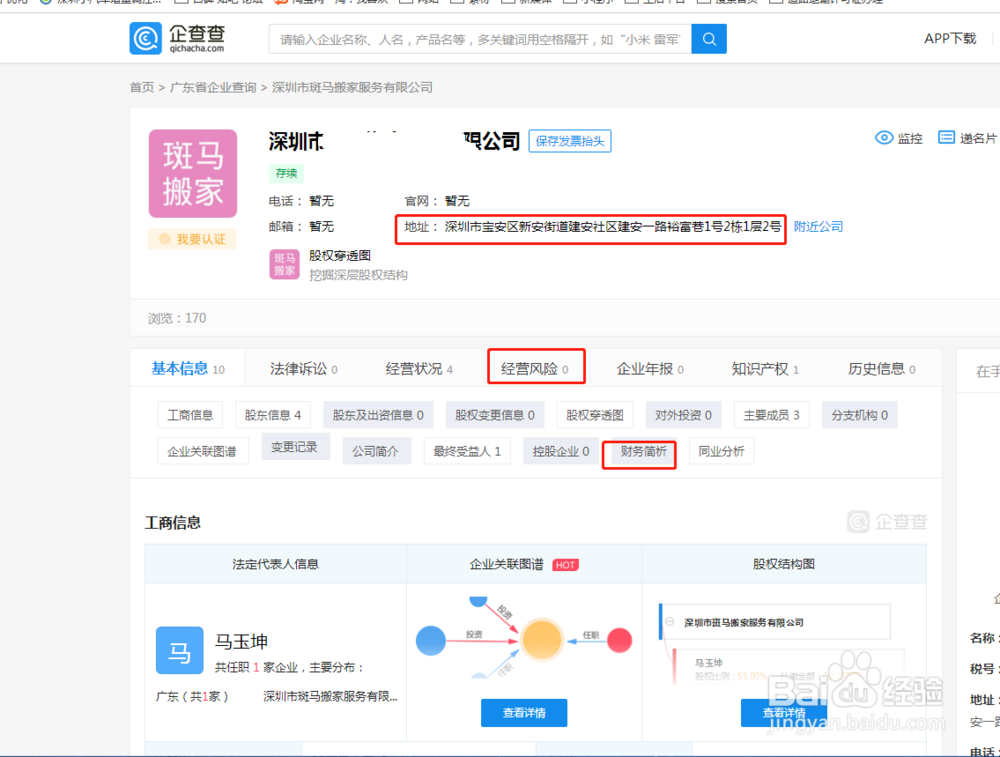The width and height of the screenshot is (1000, 757).
Task: Click 法定代表人信息 column header
Action: 276,564
